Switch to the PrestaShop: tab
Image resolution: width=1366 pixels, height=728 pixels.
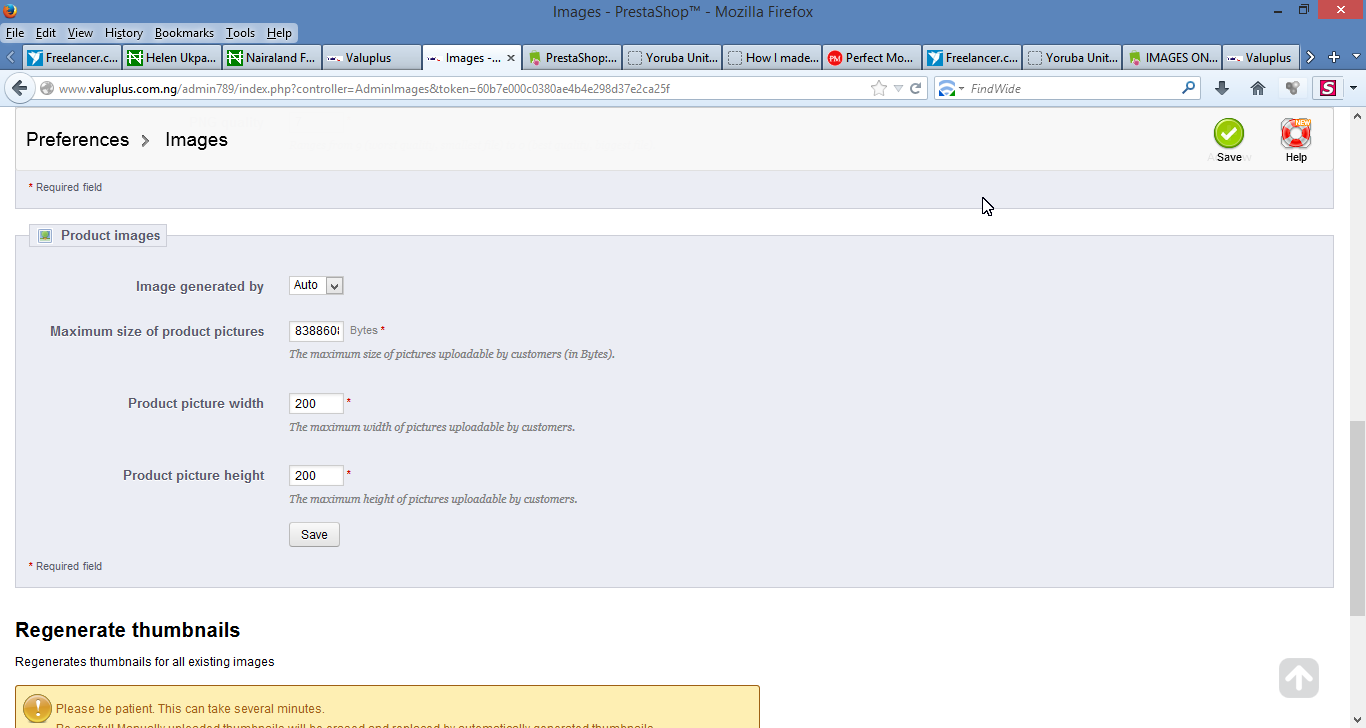(x=572, y=58)
